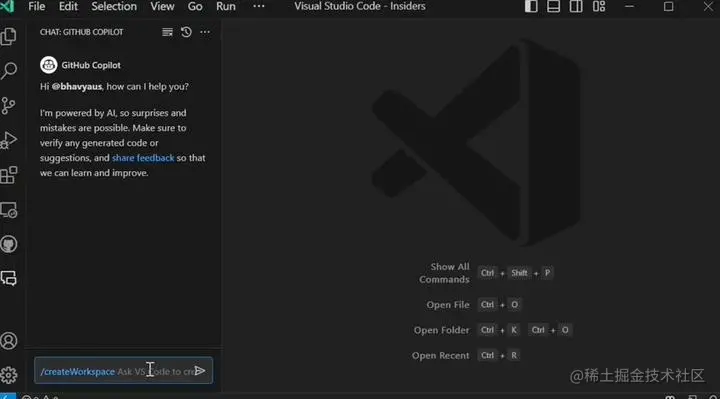Open the Manage gear menu
Image resolution: width=720 pixels, height=399 pixels.
9,375
